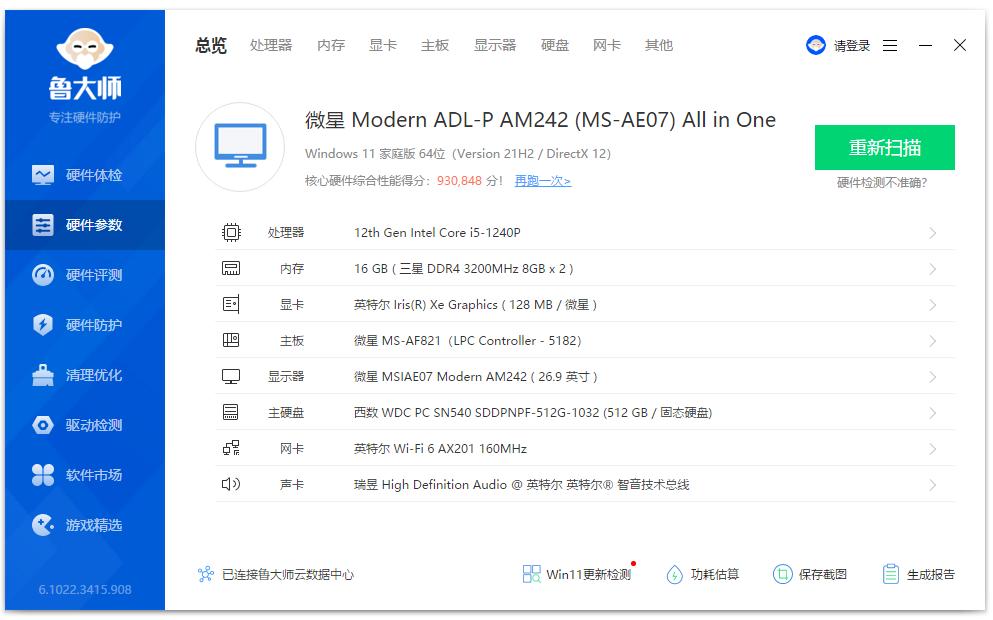Click the green 重新扫描 rescan button
This screenshot has width=993, height=620.
coord(884,147)
